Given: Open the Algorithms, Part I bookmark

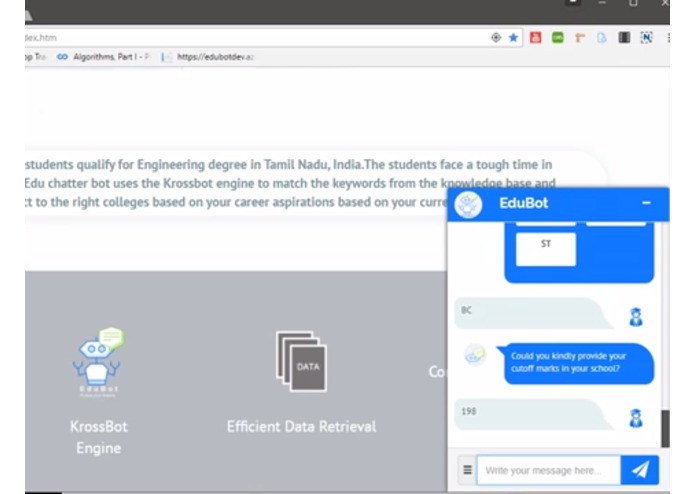Looking at the screenshot, I should [105, 57].
